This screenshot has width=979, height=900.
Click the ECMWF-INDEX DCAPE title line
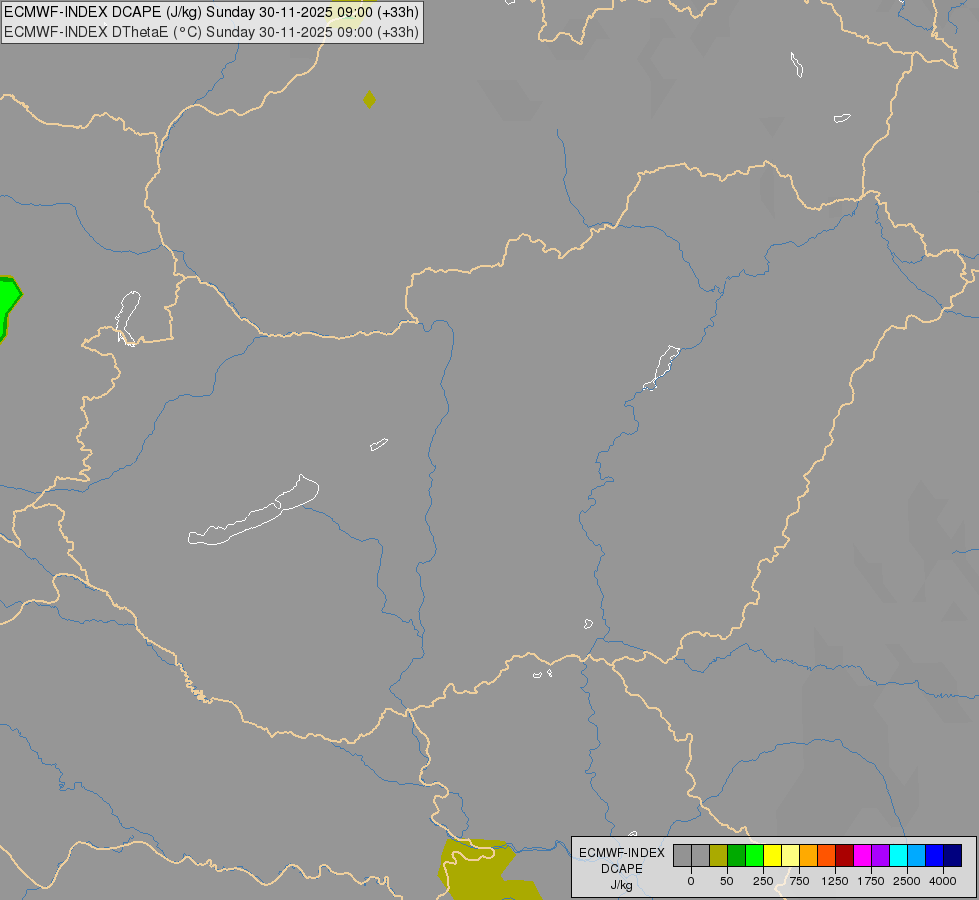pyautogui.click(x=212, y=12)
